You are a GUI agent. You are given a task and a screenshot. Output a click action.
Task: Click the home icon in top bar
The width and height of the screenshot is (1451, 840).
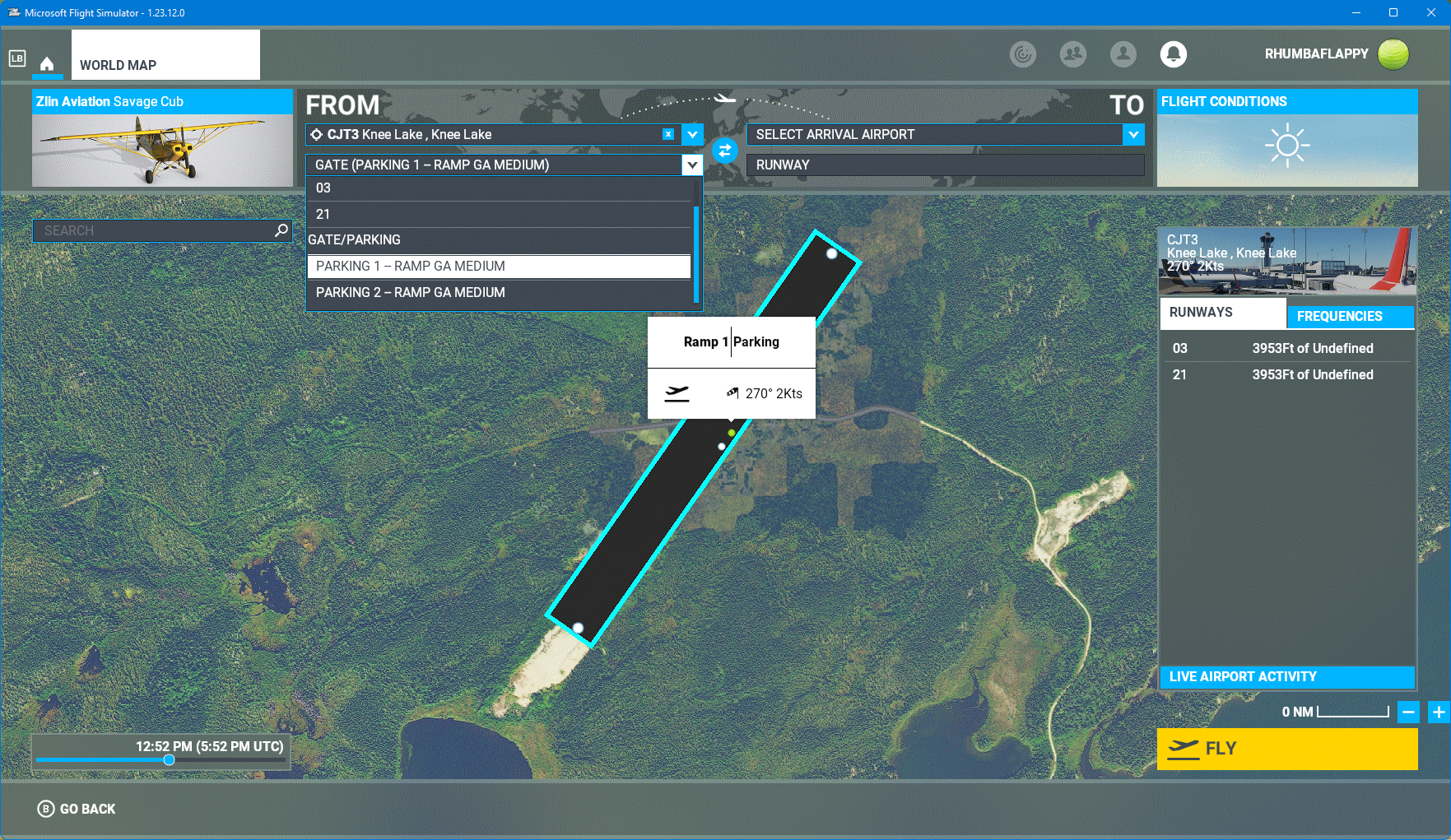47,64
